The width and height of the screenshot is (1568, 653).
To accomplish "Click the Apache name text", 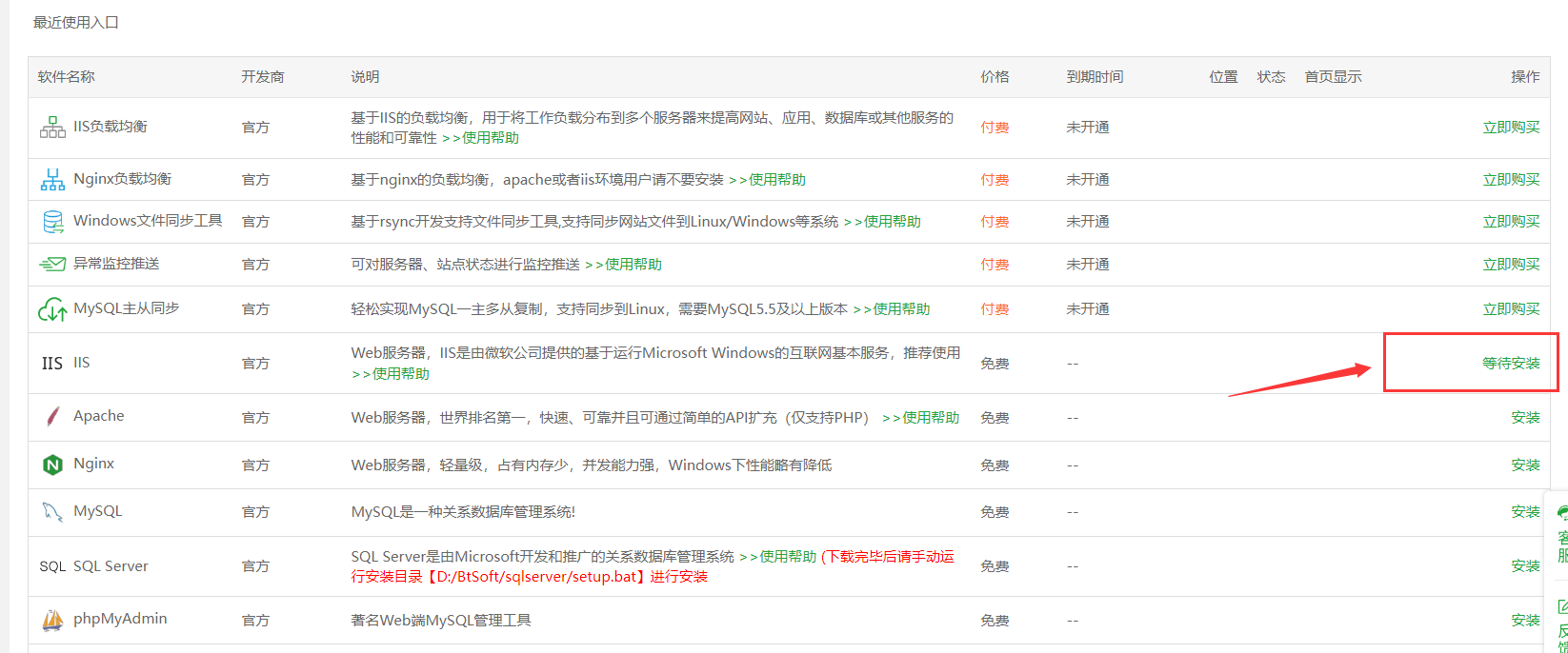I will (x=99, y=416).
